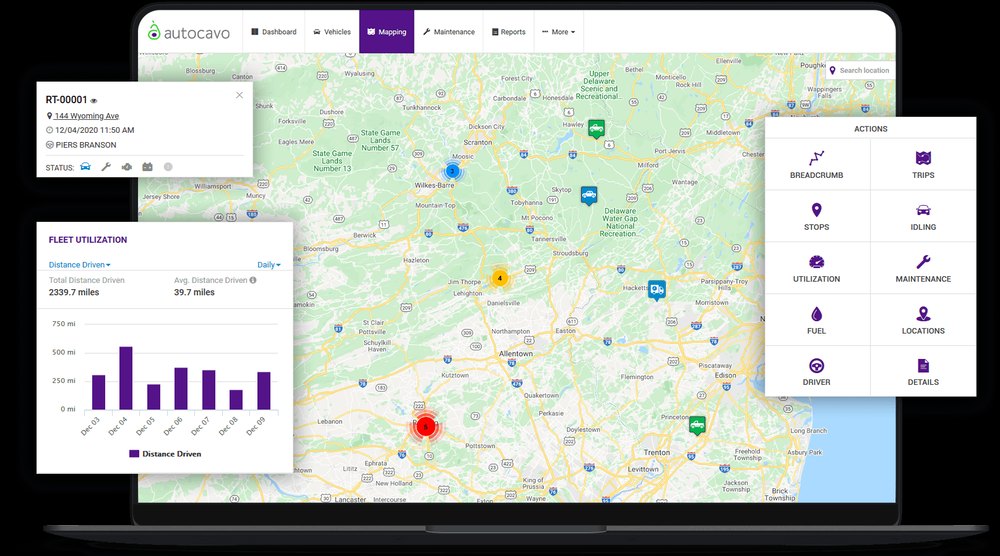The width and height of the screenshot is (1000, 556).
Task: Open the Utilization action
Action: (817, 268)
